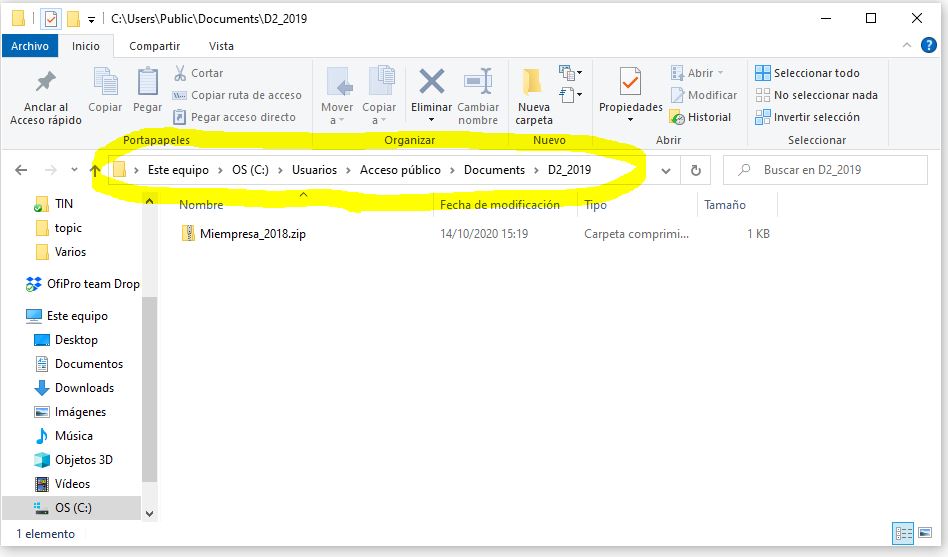948x557 pixels.
Task: Expand the address bar history dropdown
Action: point(666,171)
